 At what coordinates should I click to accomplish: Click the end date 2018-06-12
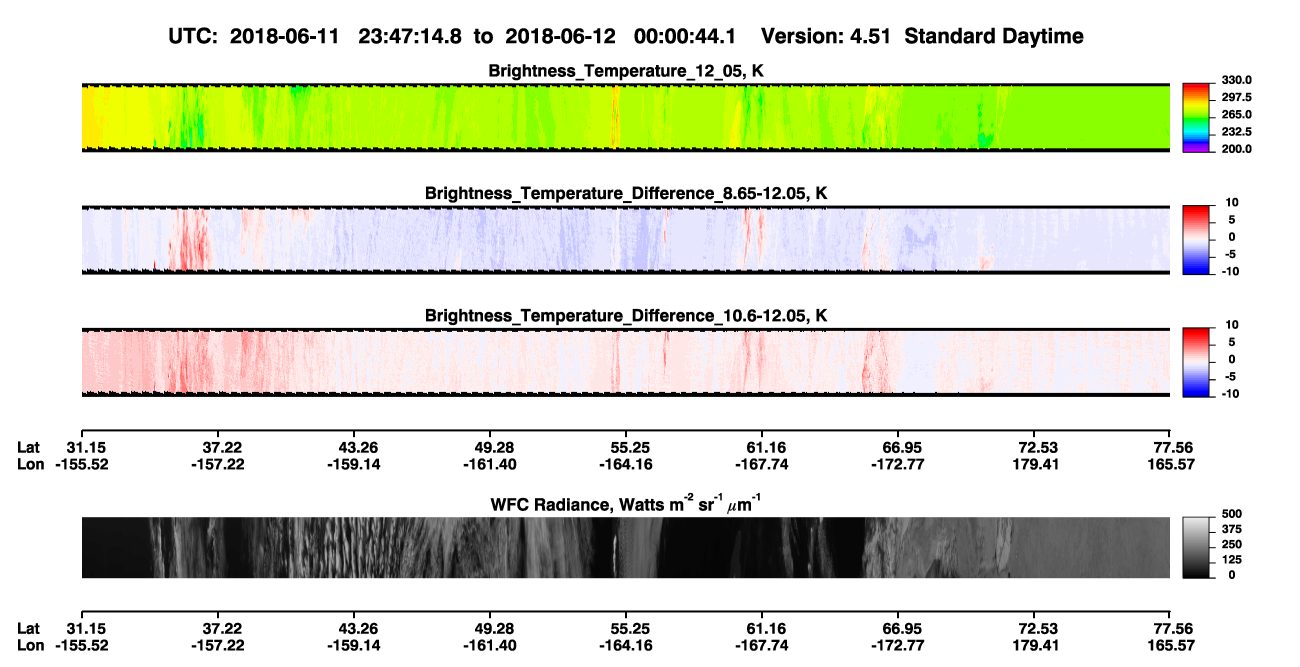[x=560, y=36]
